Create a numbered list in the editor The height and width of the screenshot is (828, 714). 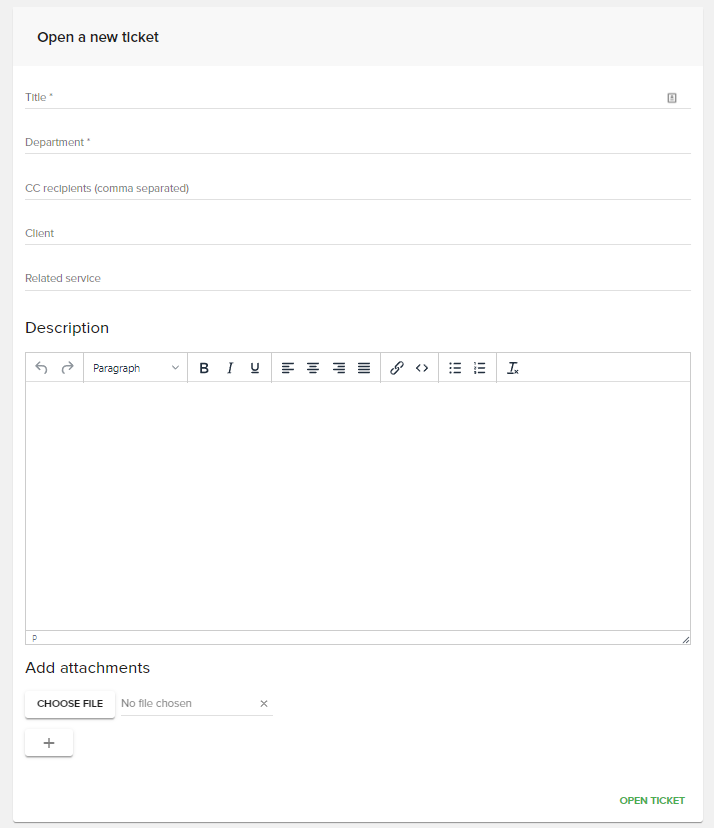pos(479,367)
